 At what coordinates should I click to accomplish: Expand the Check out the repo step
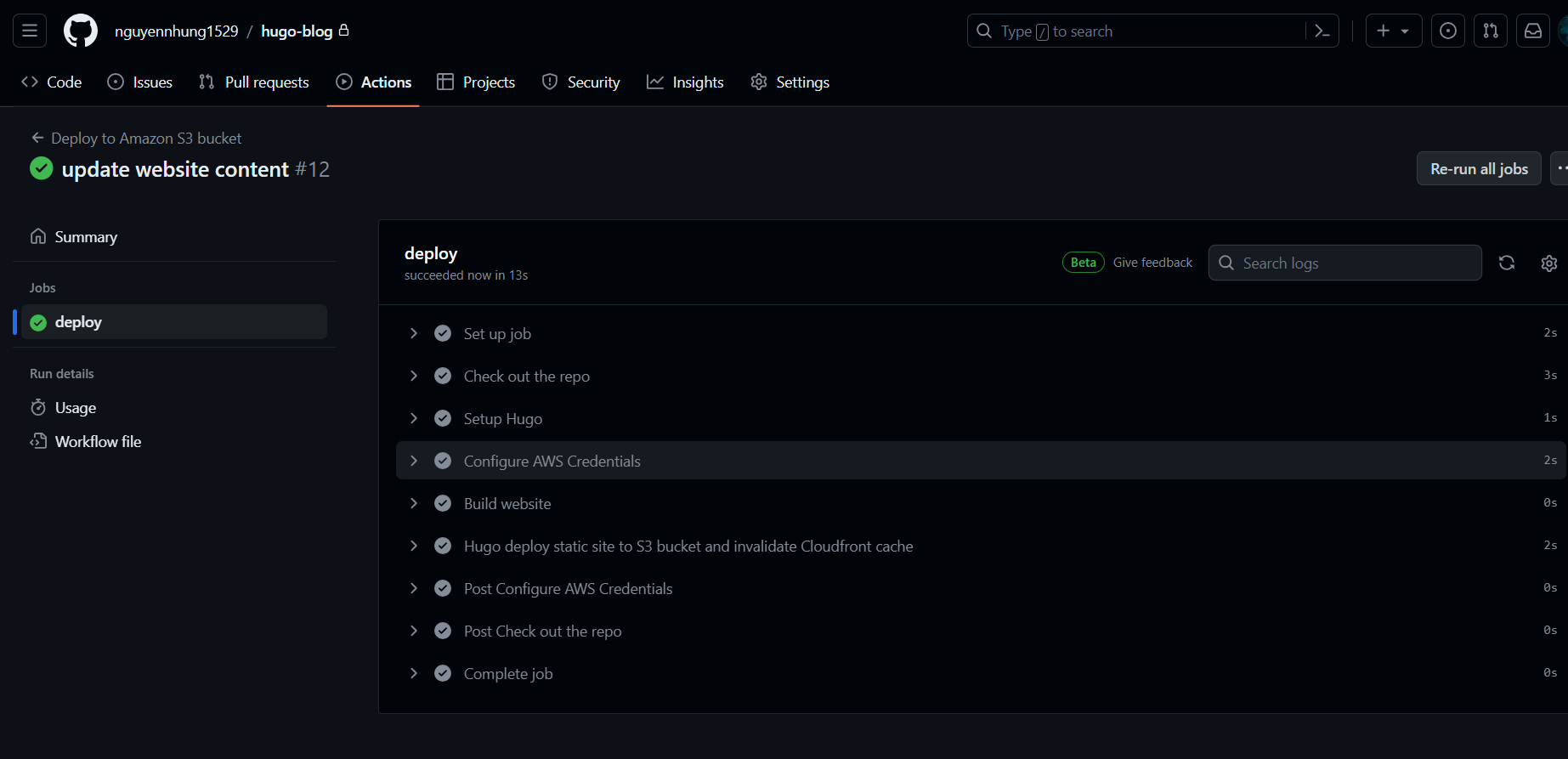[982, 376]
